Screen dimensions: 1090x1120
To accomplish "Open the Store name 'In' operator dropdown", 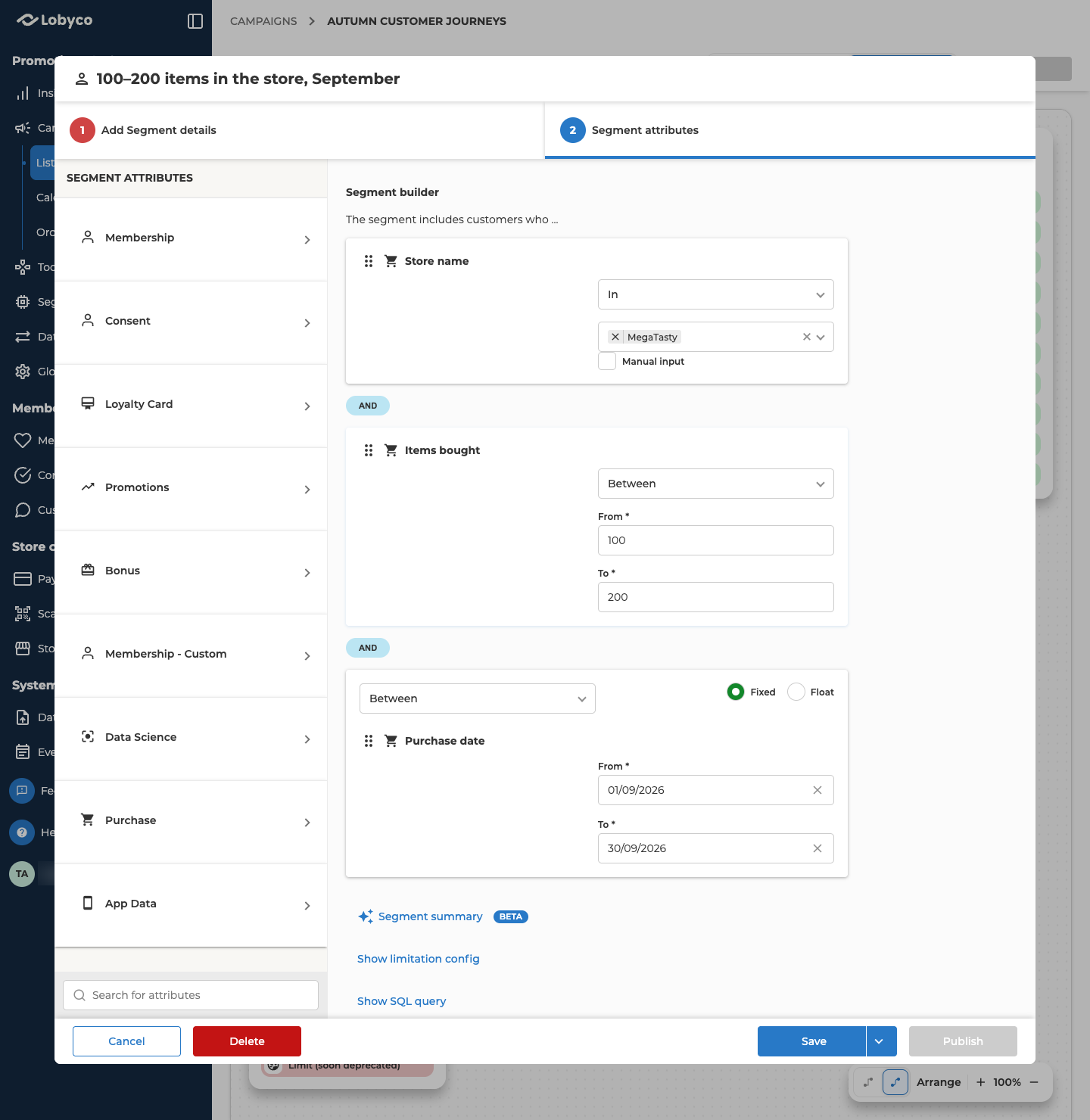I will (716, 294).
